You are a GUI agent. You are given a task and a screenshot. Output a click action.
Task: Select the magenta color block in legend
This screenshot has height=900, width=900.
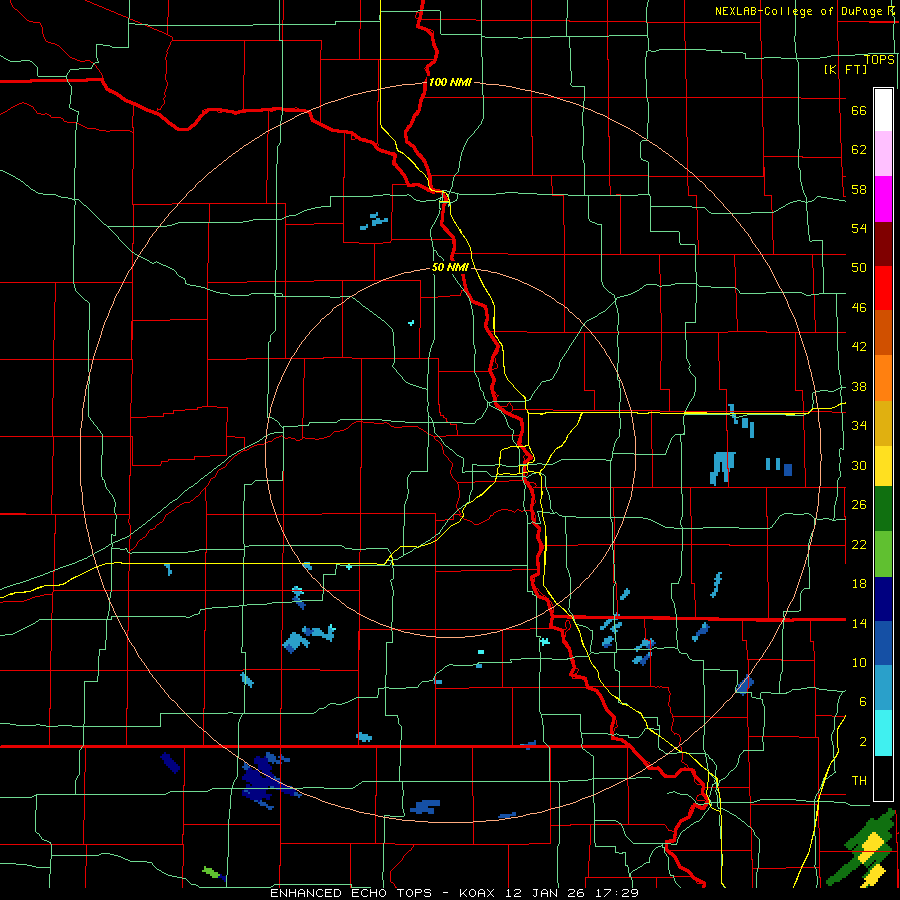[883, 199]
